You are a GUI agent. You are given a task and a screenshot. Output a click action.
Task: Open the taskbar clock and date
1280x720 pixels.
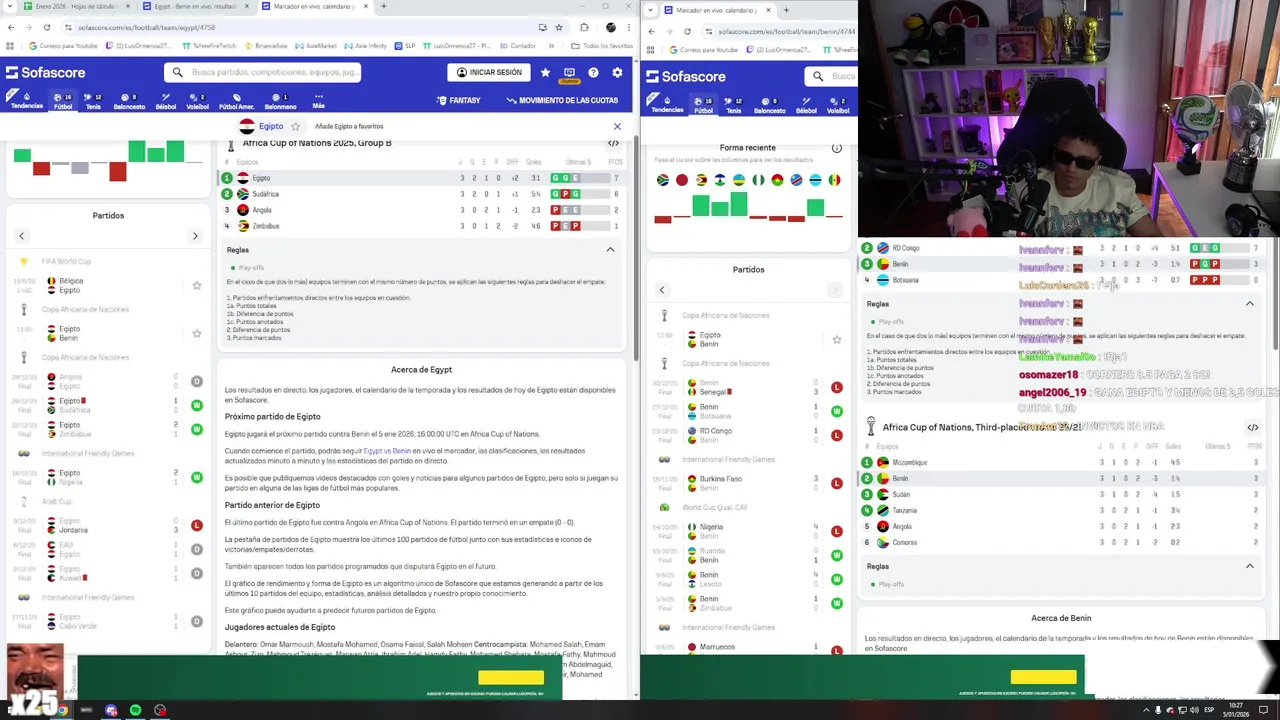(1236, 710)
